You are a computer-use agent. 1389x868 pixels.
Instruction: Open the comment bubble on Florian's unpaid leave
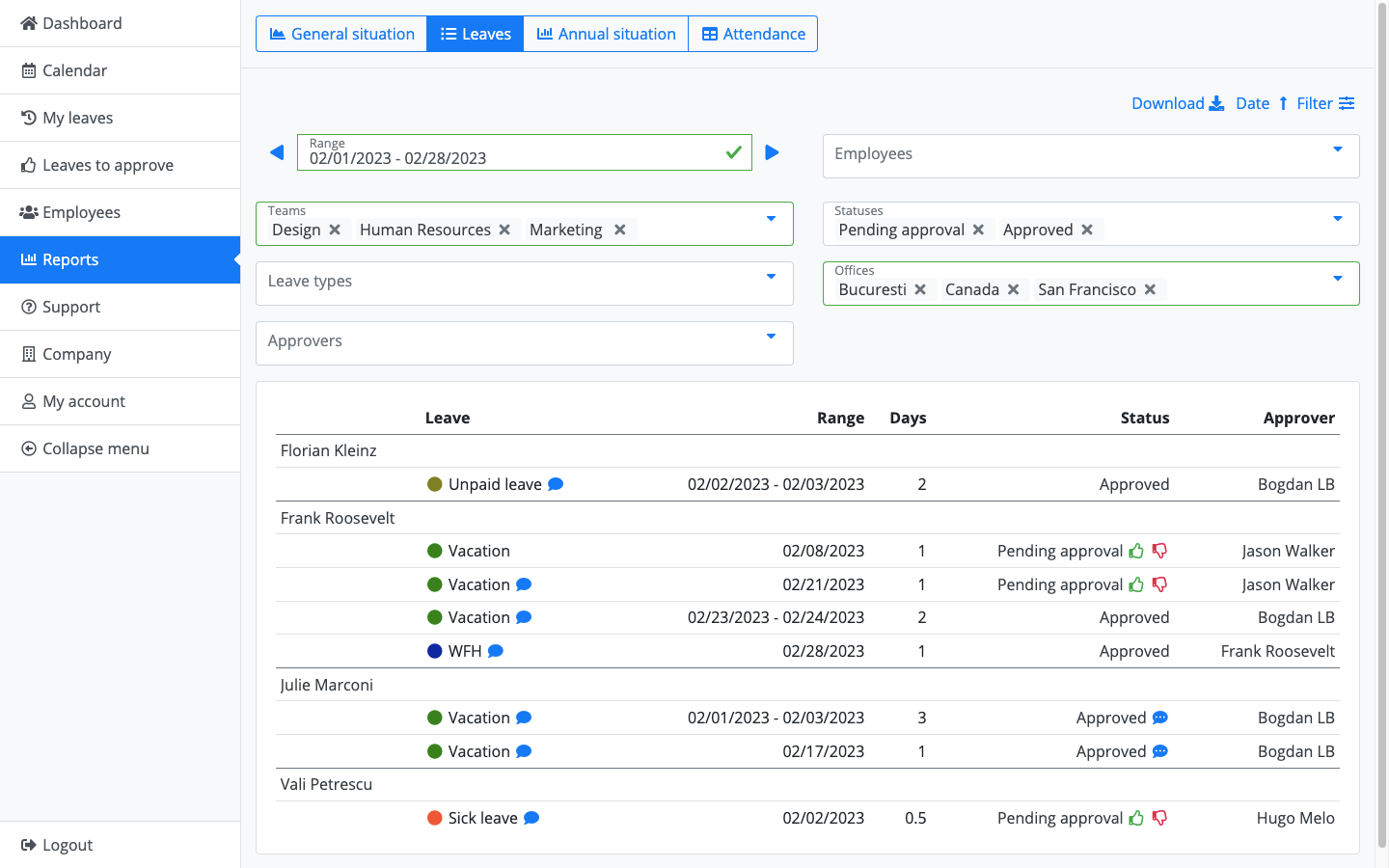coord(555,483)
